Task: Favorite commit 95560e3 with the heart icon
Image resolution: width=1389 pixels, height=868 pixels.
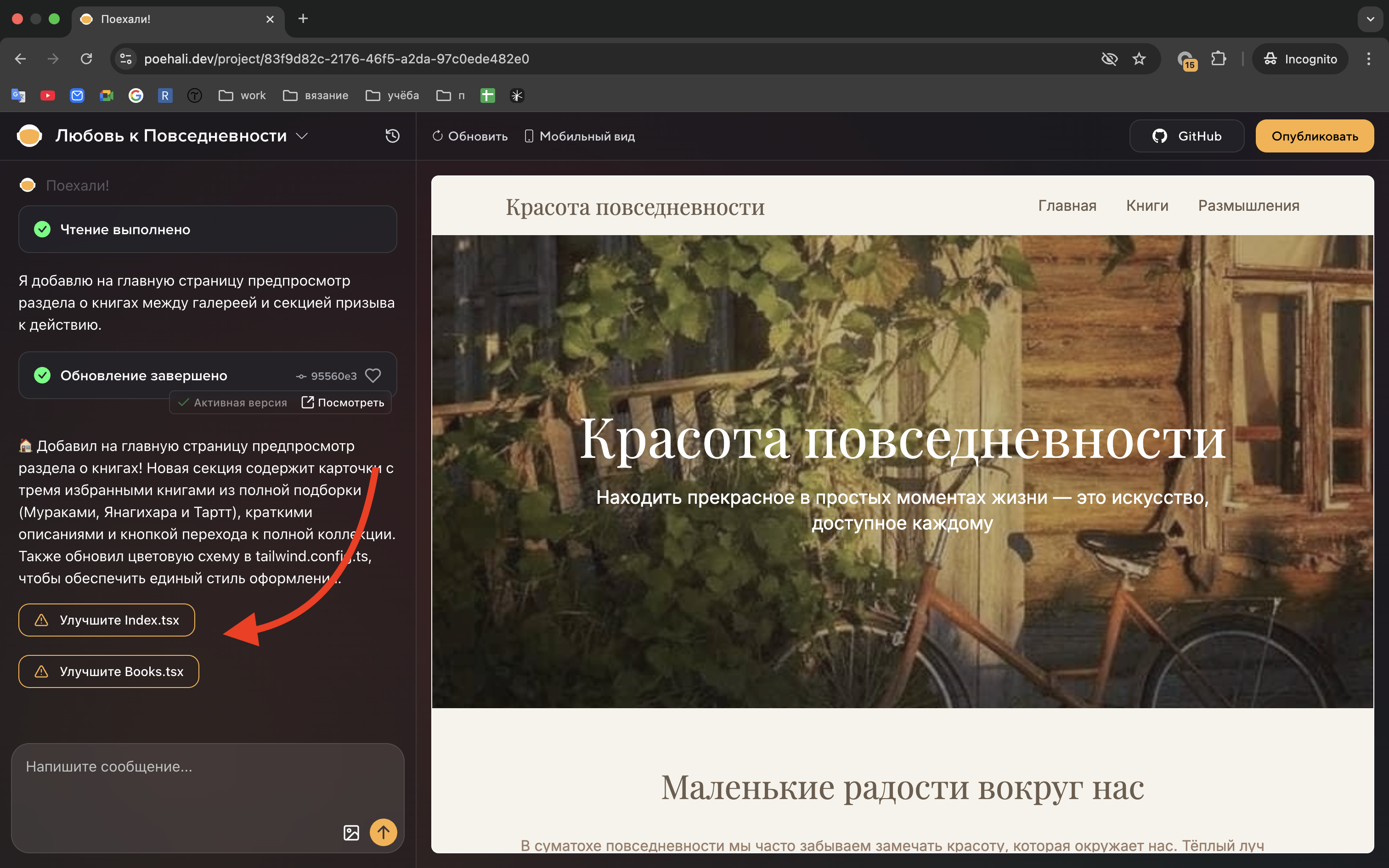Action: click(x=373, y=376)
